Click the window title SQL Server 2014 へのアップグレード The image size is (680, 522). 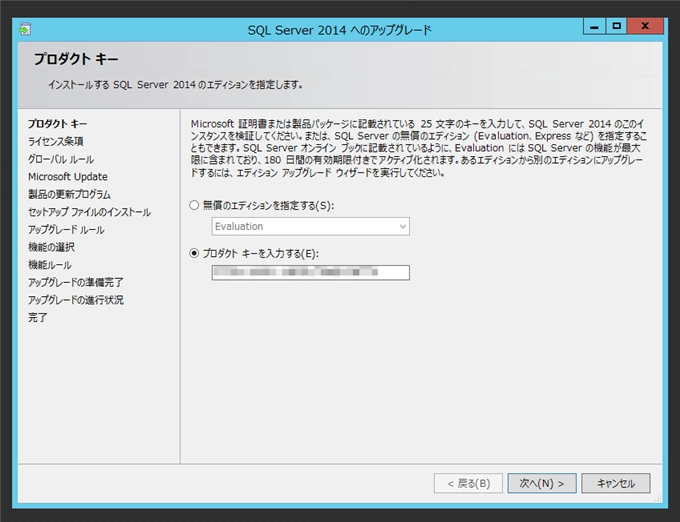coord(340,30)
